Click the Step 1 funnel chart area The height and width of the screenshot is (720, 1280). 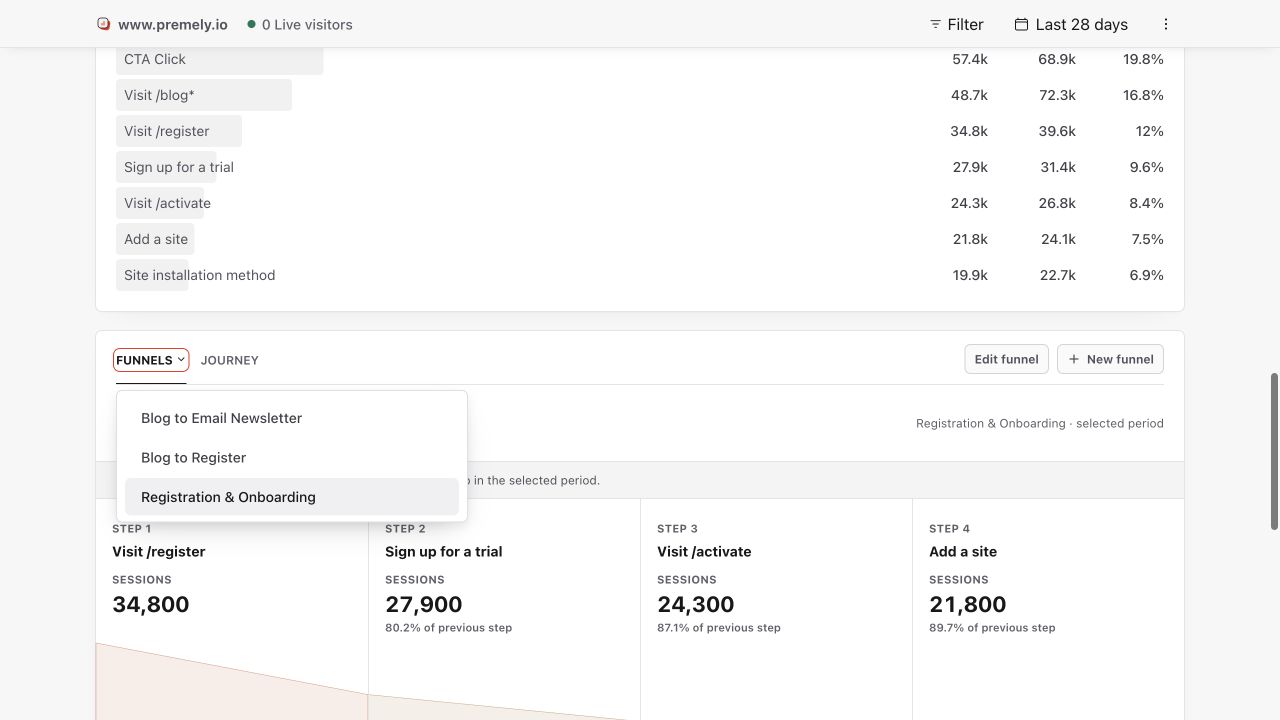point(232,681)
